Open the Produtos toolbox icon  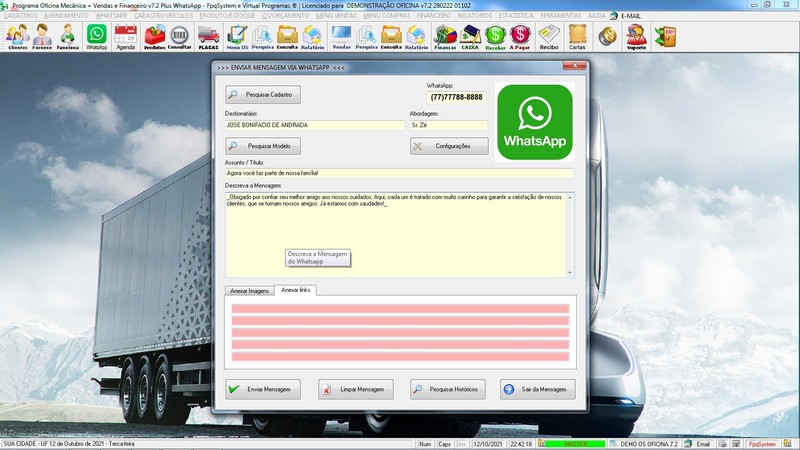(x=155, y=37)
